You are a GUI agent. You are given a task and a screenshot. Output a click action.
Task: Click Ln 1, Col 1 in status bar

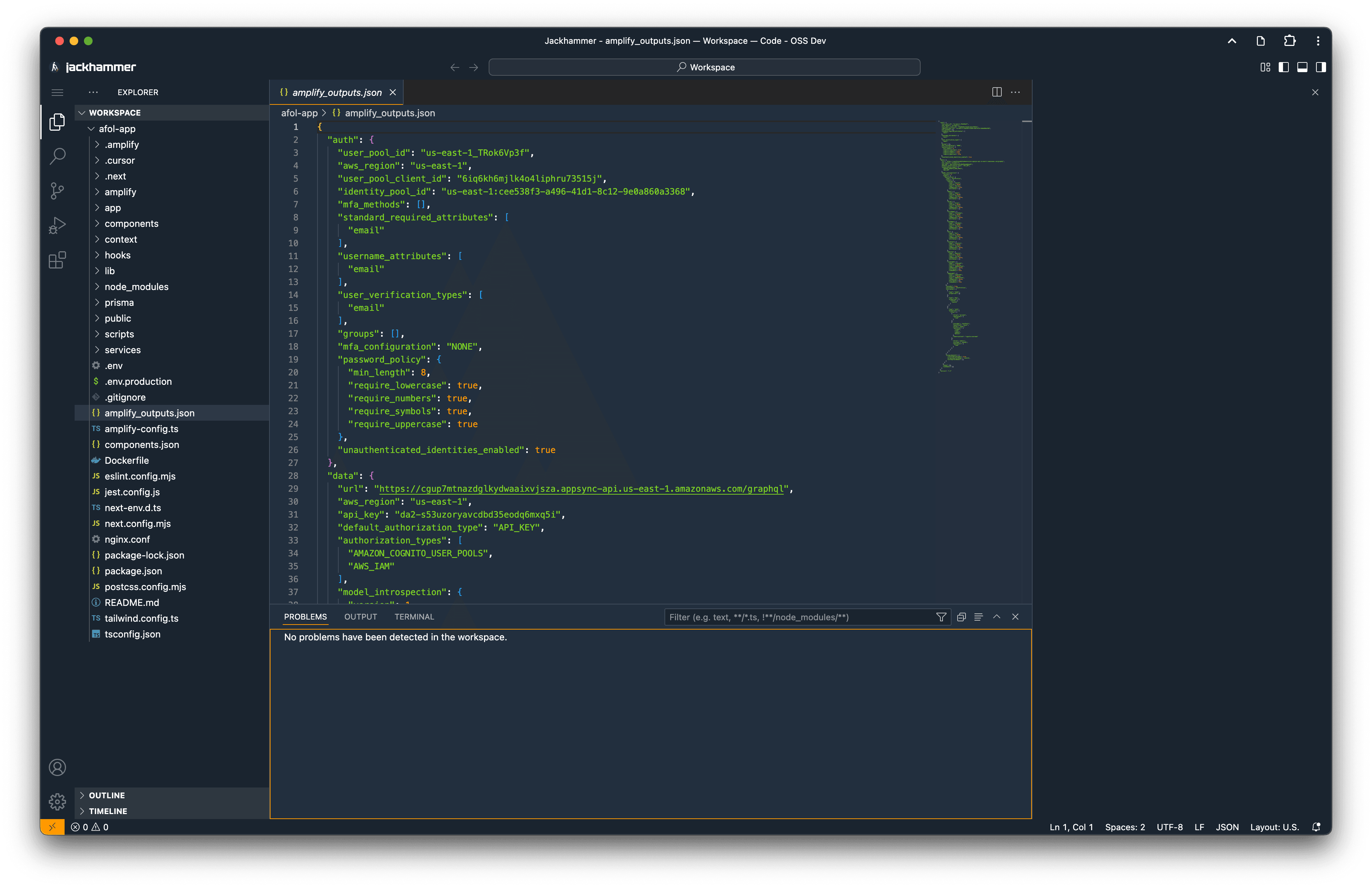pyautogui.click(x=1071, y=827)
